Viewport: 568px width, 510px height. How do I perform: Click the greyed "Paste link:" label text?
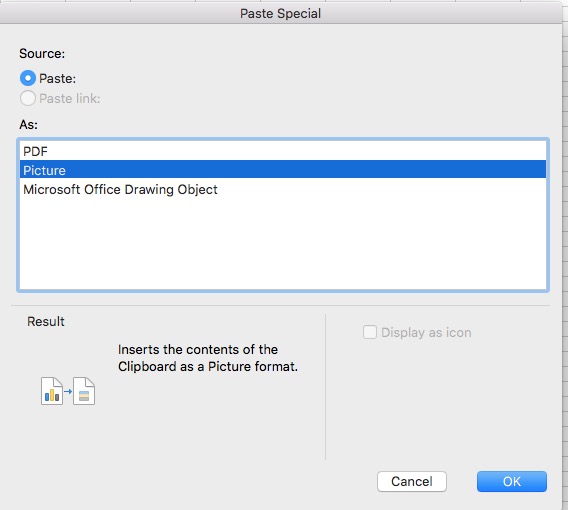point(70,99)
